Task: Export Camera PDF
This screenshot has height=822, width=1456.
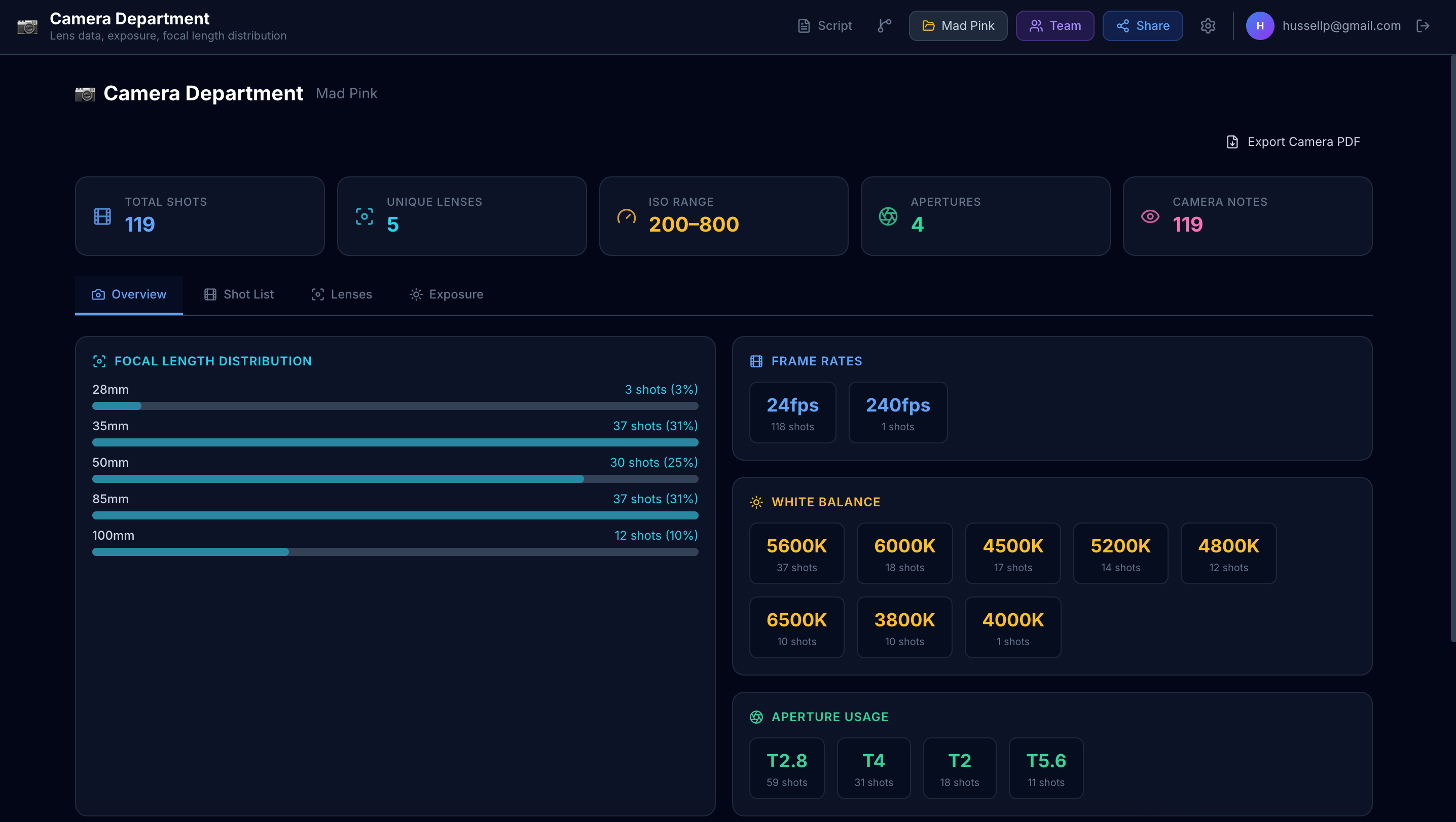Action: pos(1293,142)
